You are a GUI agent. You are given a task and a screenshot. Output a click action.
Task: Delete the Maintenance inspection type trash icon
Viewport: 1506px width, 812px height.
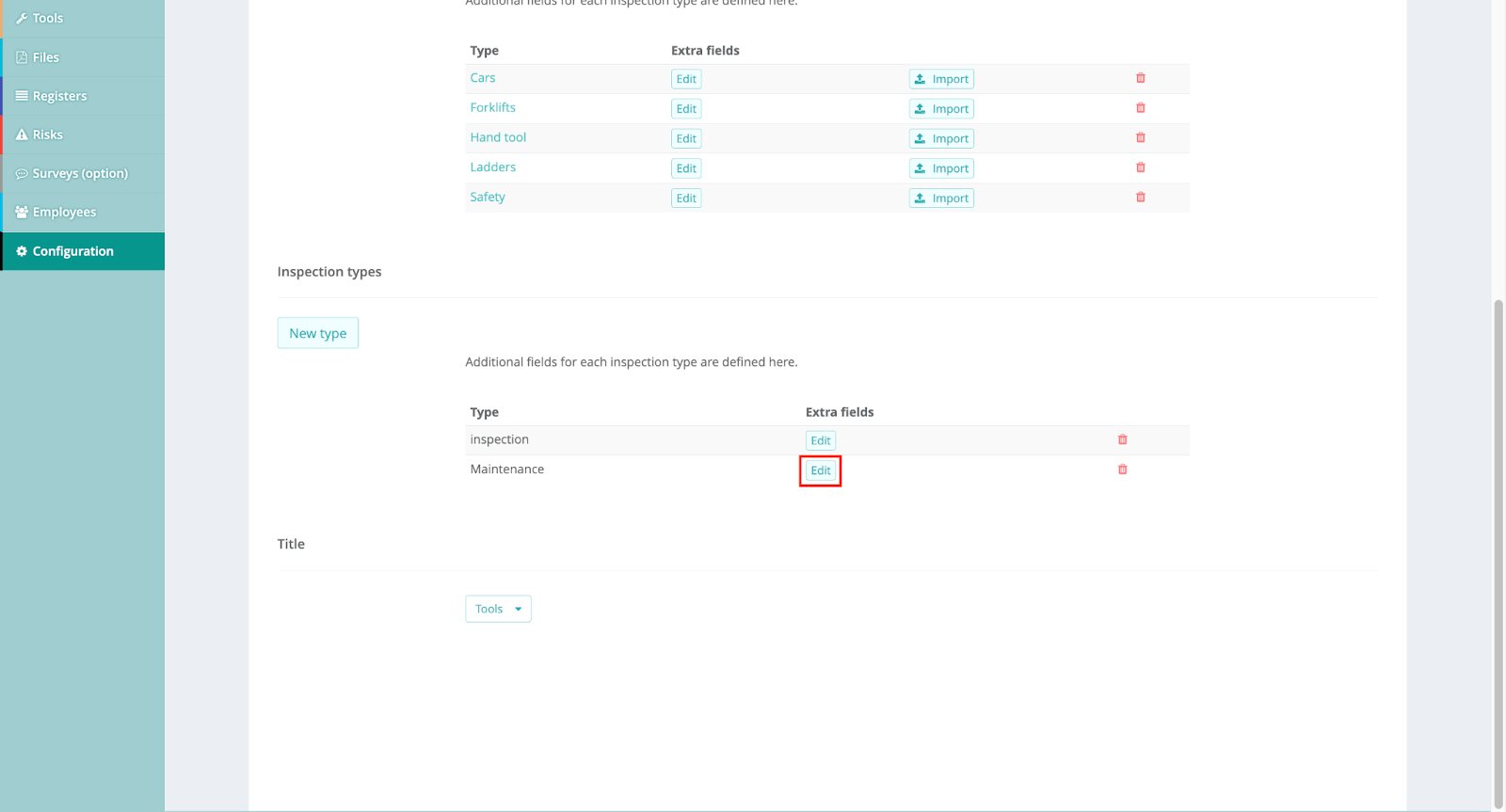[x=1122, y=470]
